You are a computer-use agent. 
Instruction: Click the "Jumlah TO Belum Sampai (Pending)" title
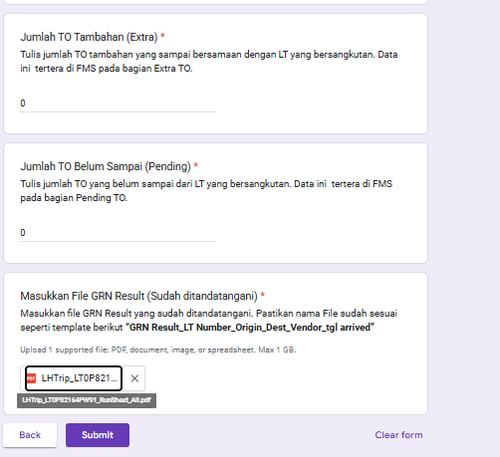pos(105,166)
